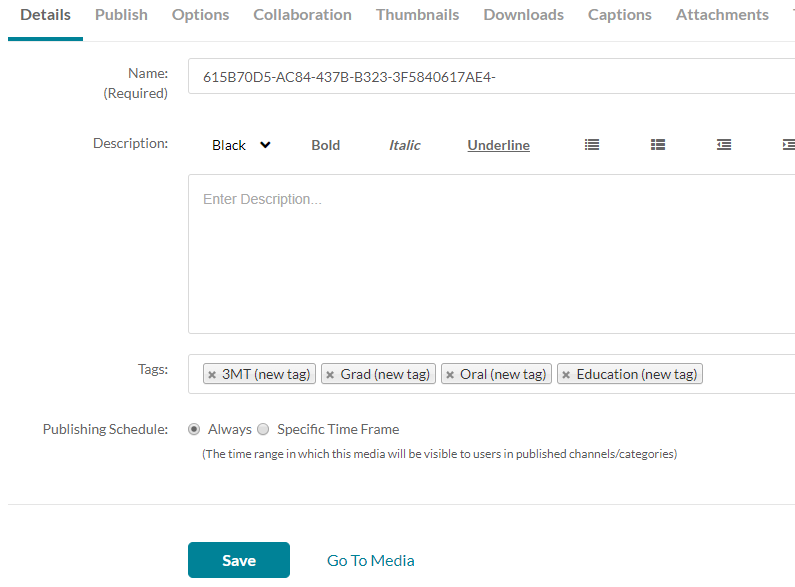Screen dimensions: 795x587
Task: Remove the Oral tag
Action: coord(450,375)
